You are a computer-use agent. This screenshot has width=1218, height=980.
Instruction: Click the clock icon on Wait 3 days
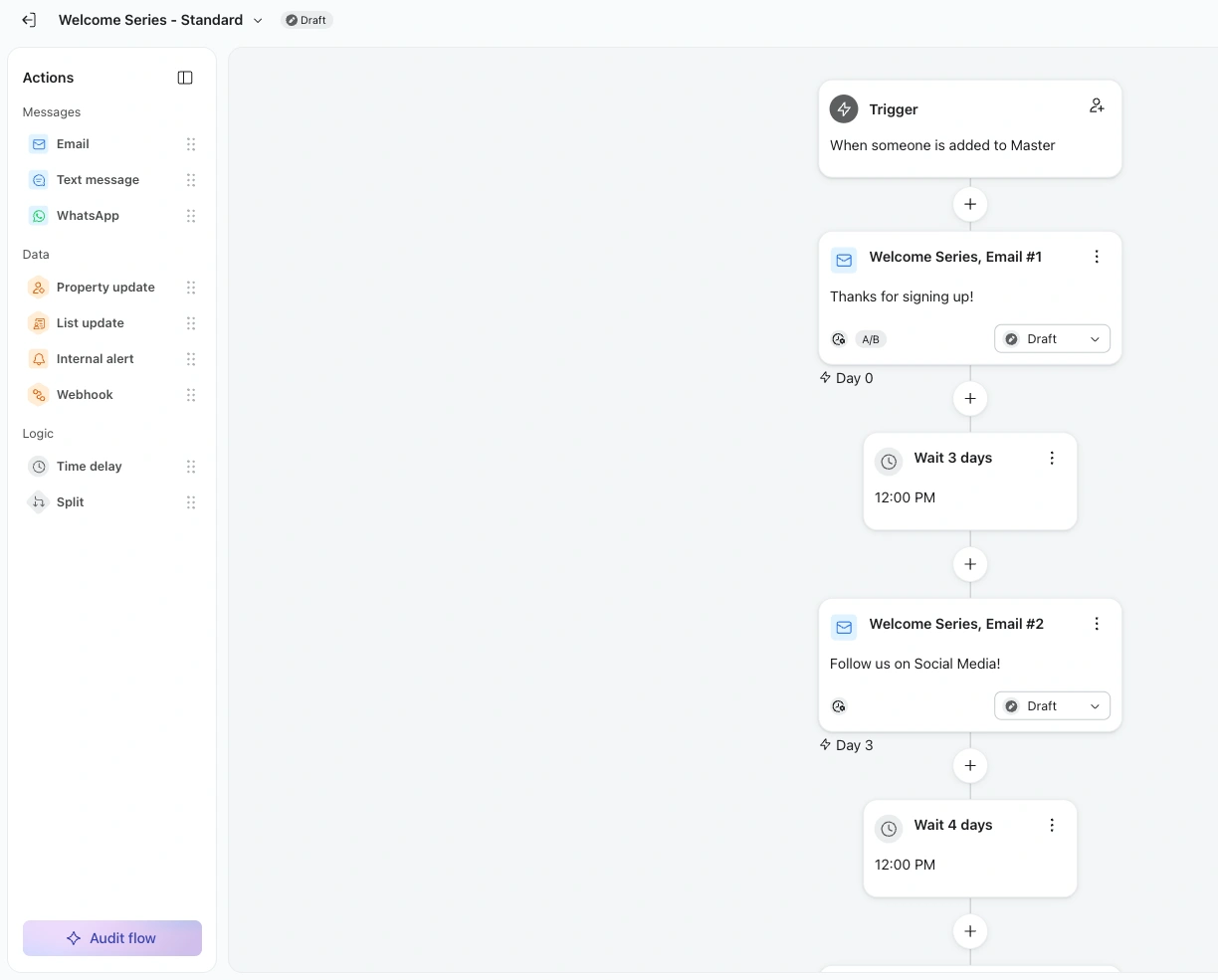[889, 462]
